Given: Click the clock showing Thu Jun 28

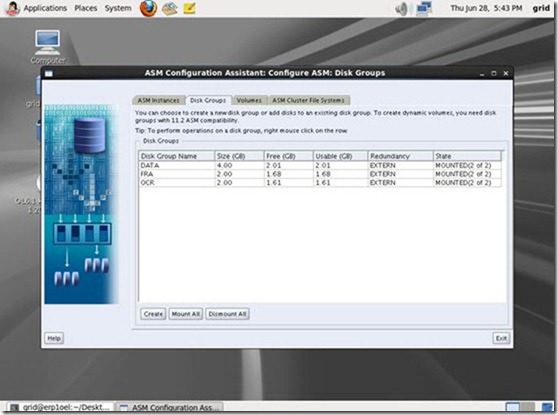Looking at the screenshot, I should pyautogui.click(x=486, y=8).
